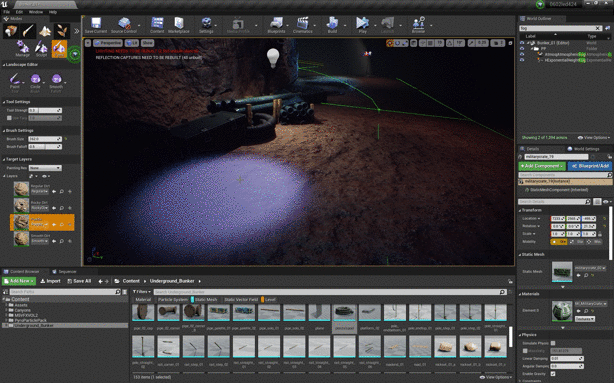
Task: Select the Paint mode brush icon
Action: click(x=28, y=31)
